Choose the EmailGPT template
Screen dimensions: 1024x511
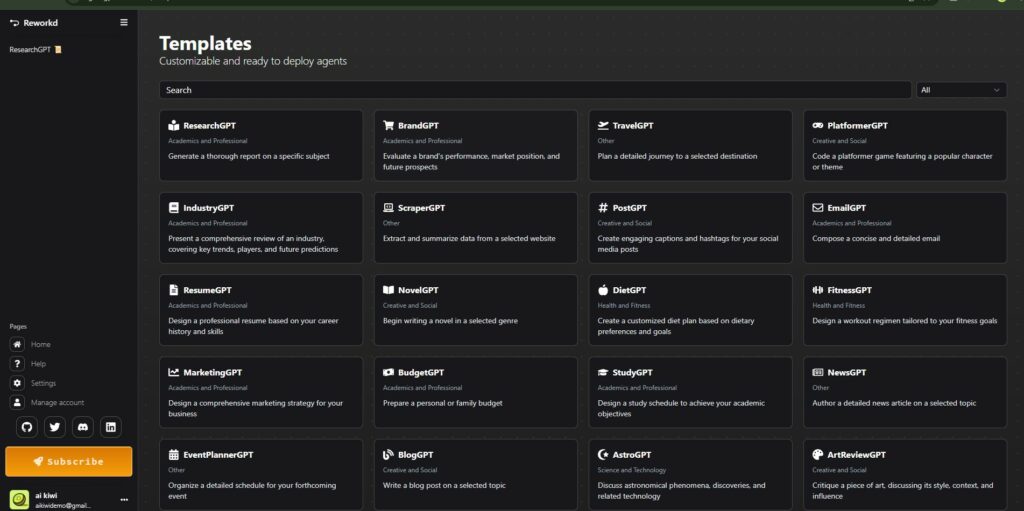coord(904,228)
